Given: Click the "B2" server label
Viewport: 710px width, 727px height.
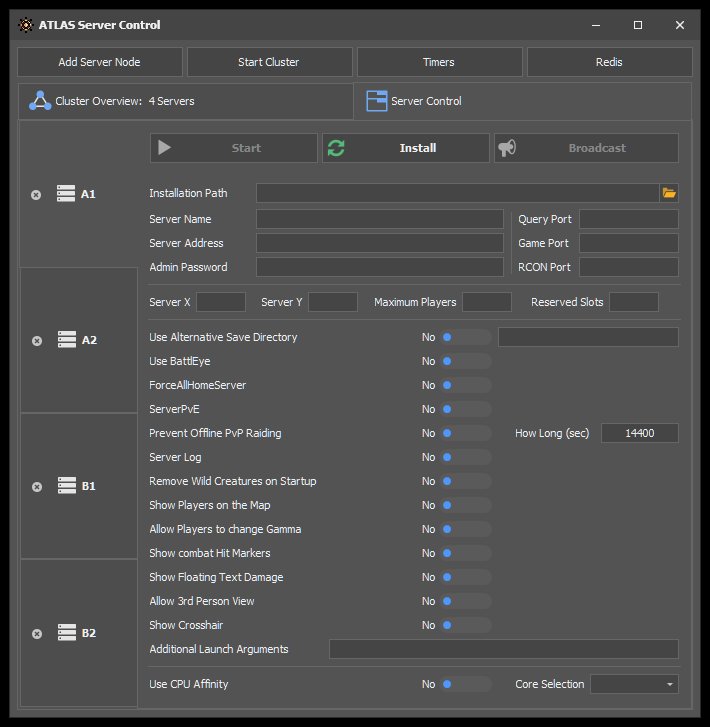Looking at the screenshot, I should 89,633.
